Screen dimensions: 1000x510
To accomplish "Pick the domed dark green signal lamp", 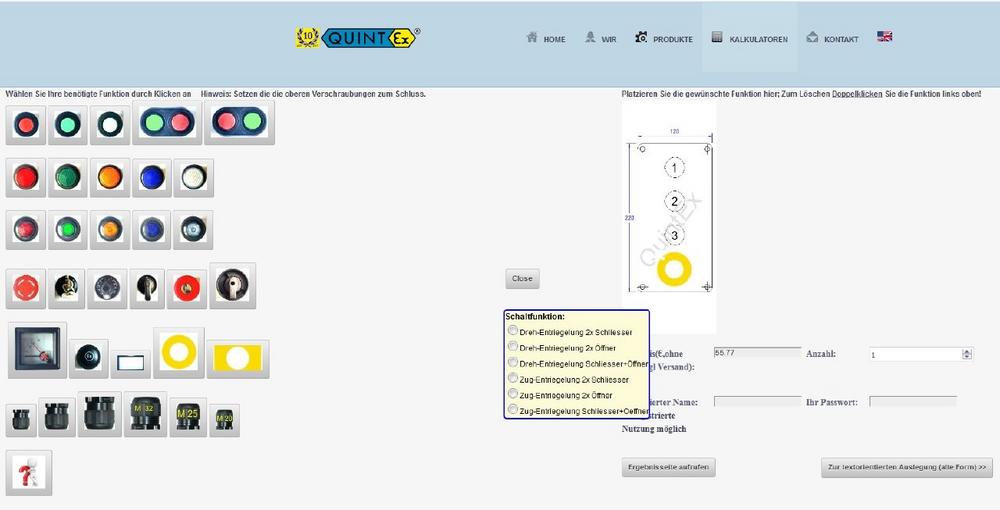I will click(68, 178).
